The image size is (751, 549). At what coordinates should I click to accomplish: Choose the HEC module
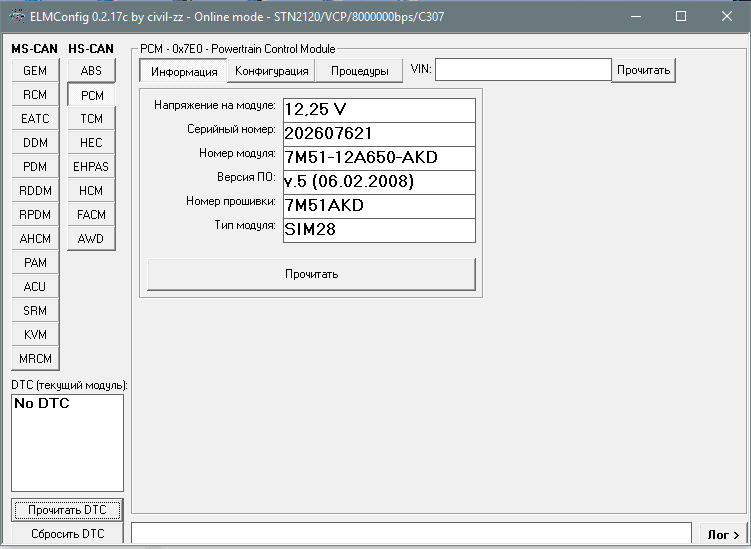click(x=91, y=143)
